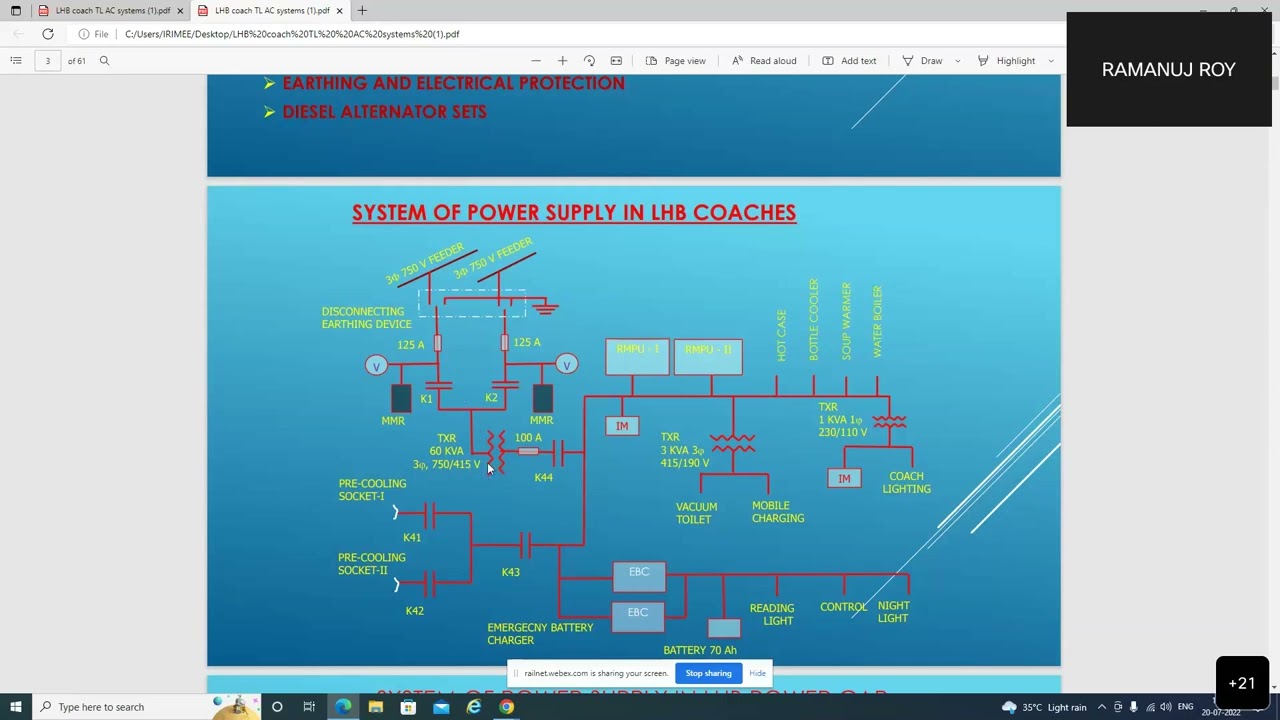Activate the Highlight tool
This screenshot has height=720, width=1280.
[1006, 61]
